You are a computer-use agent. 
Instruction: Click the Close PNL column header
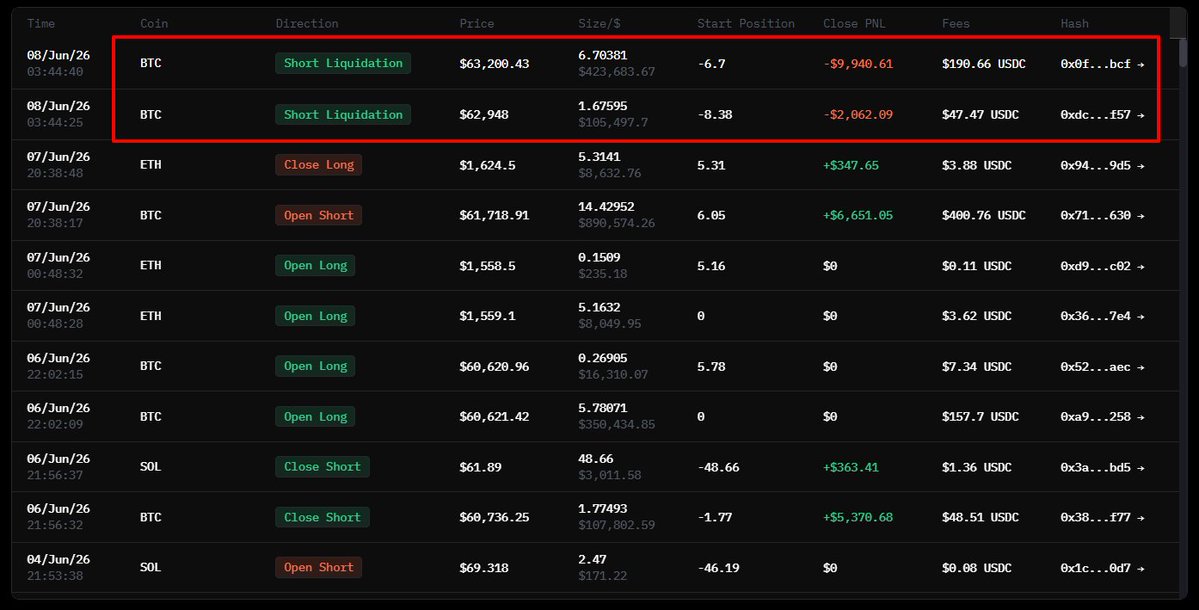pos(854,24)
